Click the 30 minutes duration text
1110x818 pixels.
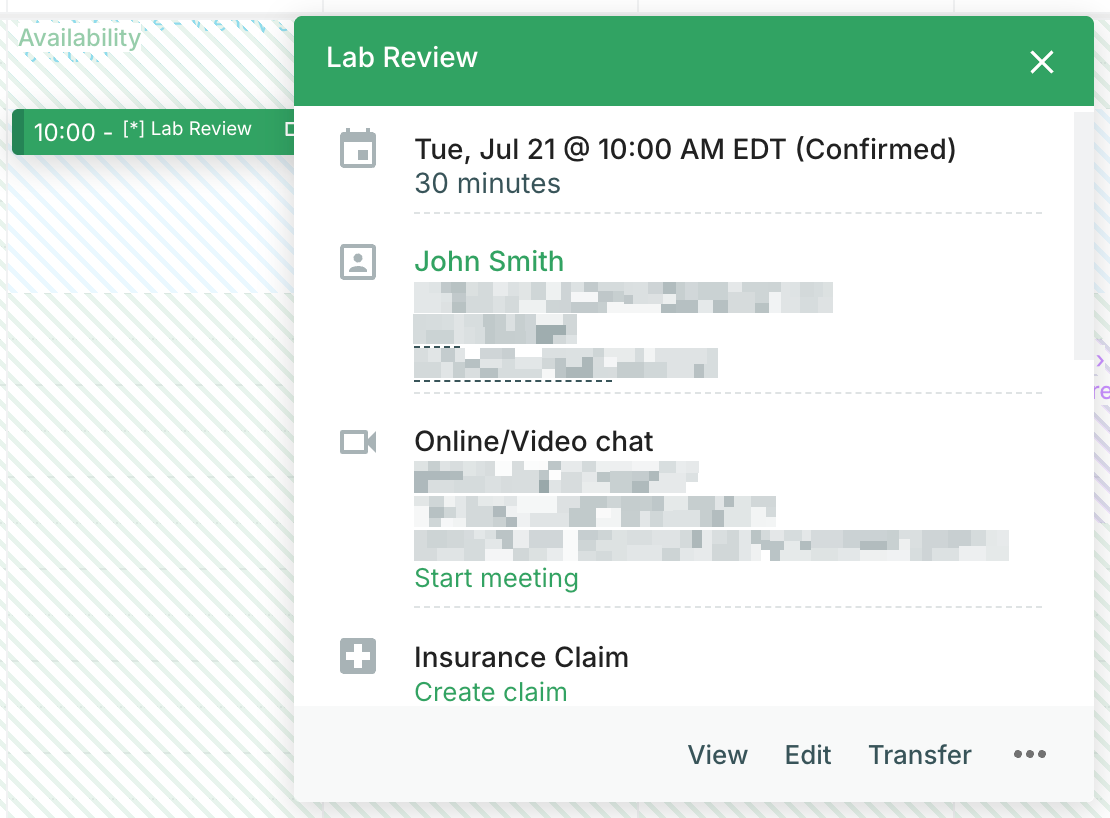pos(488,183)
